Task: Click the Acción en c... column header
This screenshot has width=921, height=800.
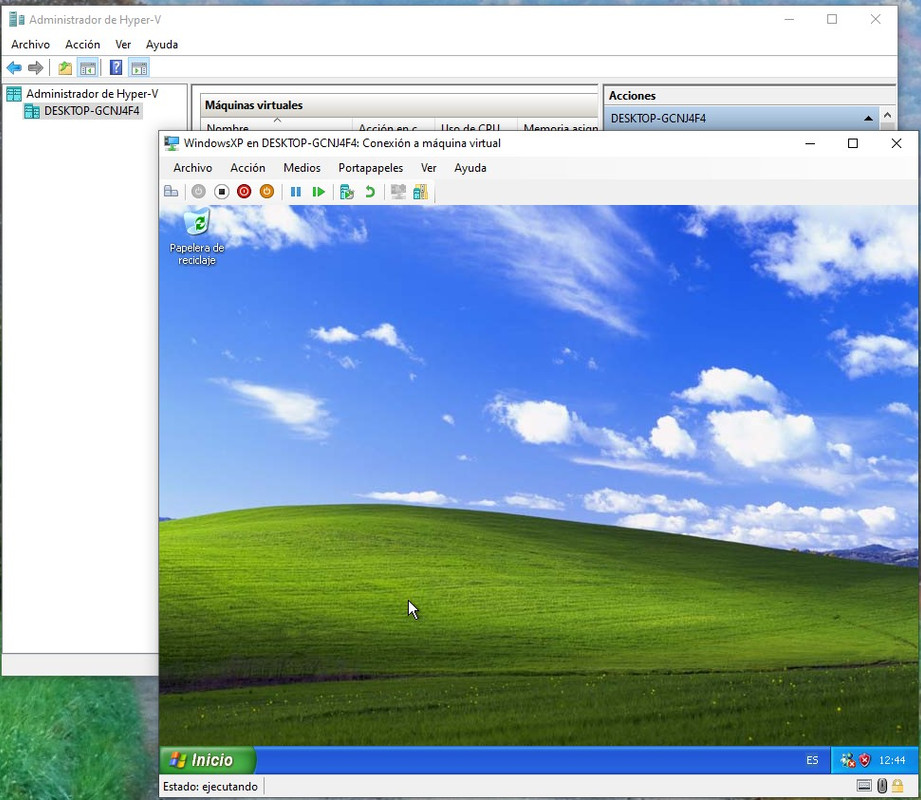Action: pos(394,127)
